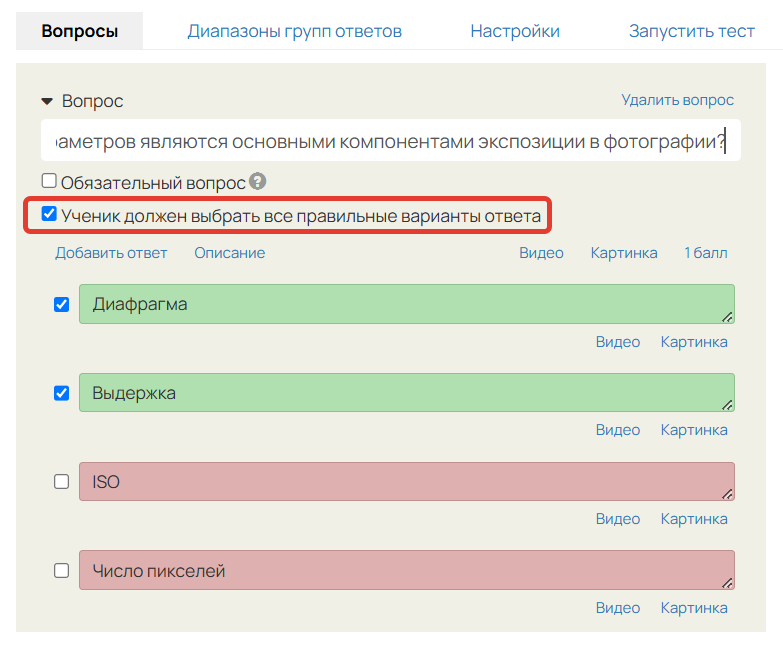The width and height of the screenshot is (783, 645).
Task: Enable the Обязательный вопрос checkbox
Action: click(49, 181)
